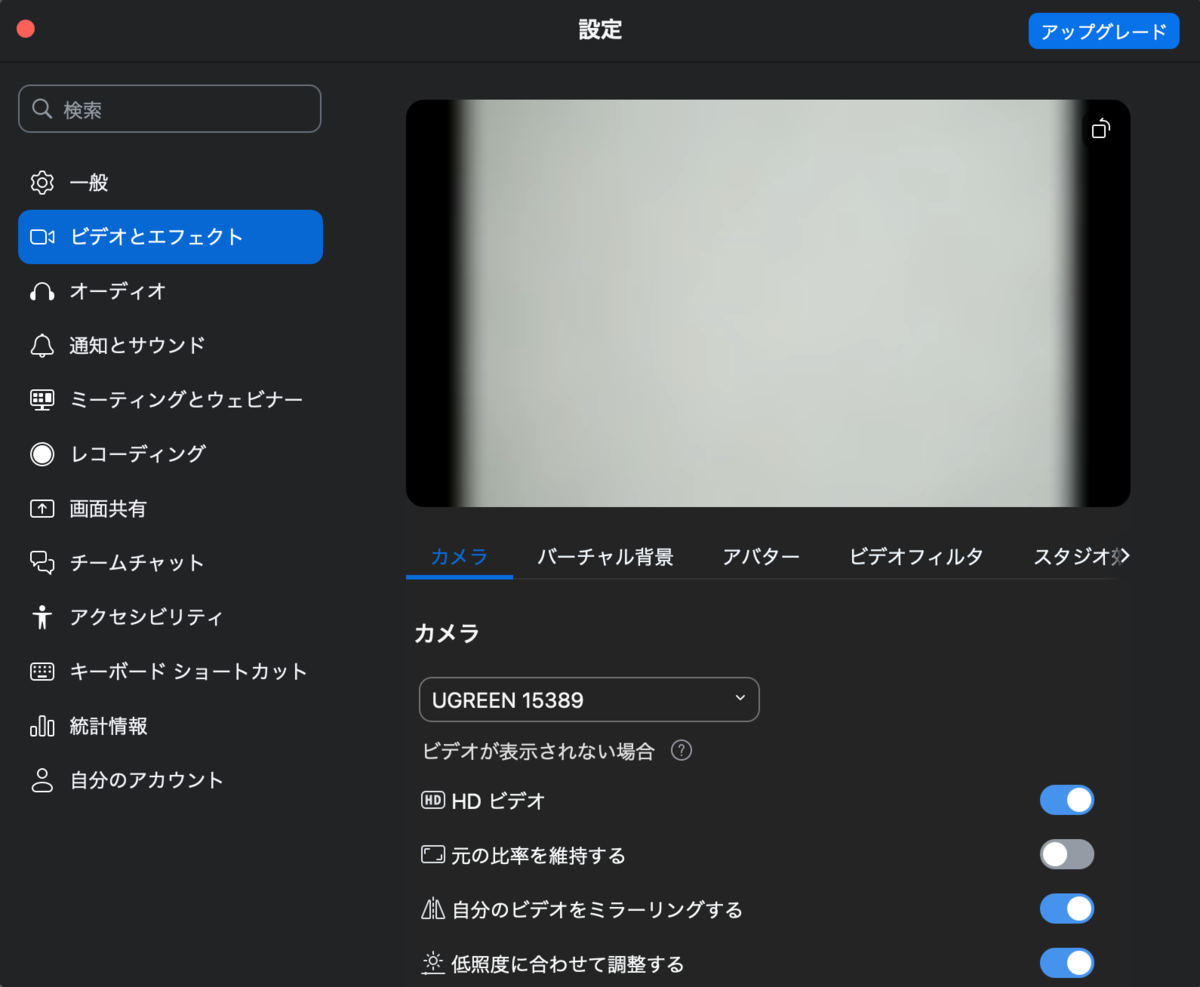
Task: Disable the HD ビデオ toggle
Action: (x=1067, y=800)
